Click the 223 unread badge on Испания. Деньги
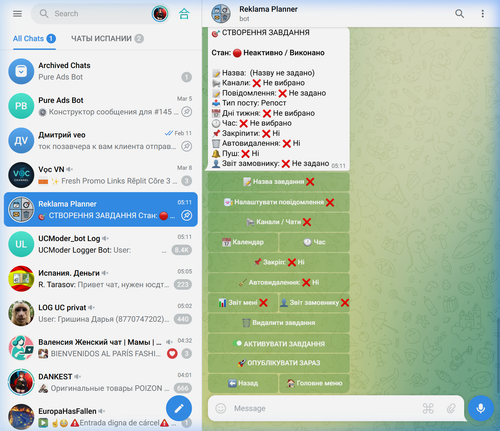The height and width of the screenshot is (431, 500). tap(183, 285)
